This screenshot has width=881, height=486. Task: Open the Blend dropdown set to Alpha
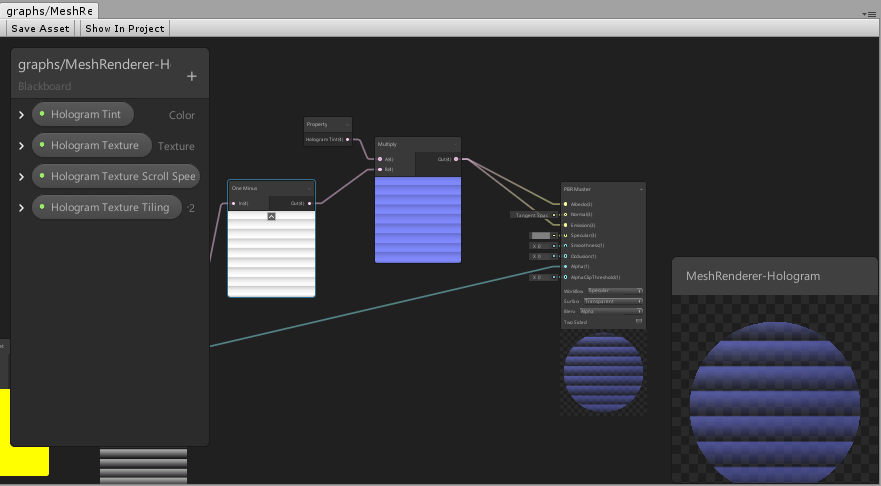[611, 311]
